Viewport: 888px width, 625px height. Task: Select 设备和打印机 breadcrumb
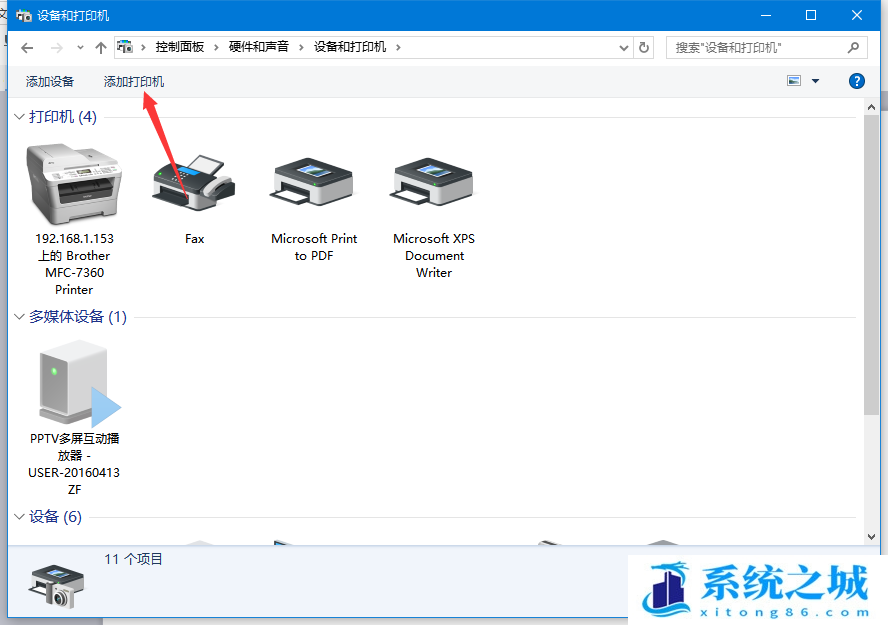350,47
